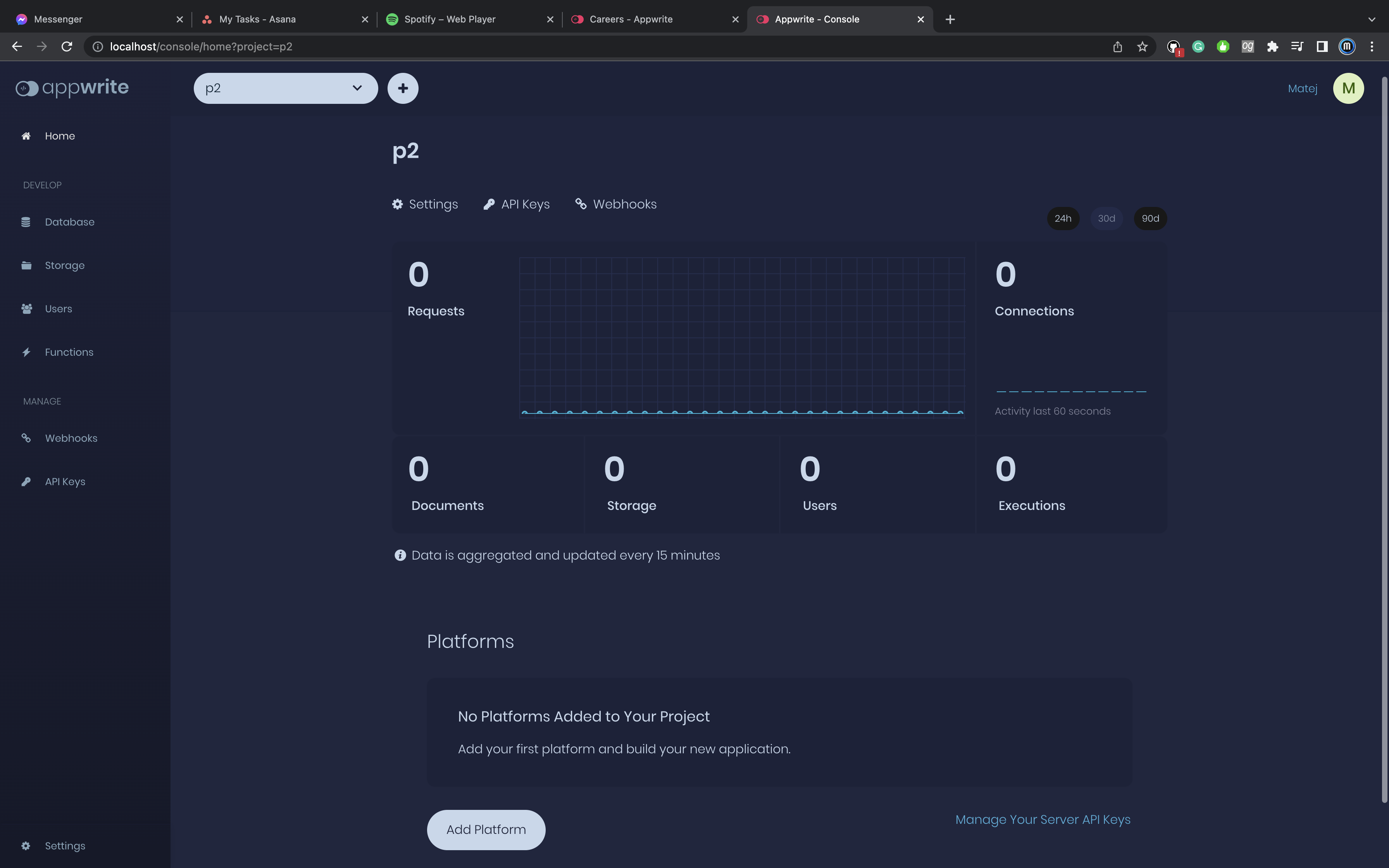Click the Appwrite logo
The image size is (1389, 868).
click(x=72, y=88)
